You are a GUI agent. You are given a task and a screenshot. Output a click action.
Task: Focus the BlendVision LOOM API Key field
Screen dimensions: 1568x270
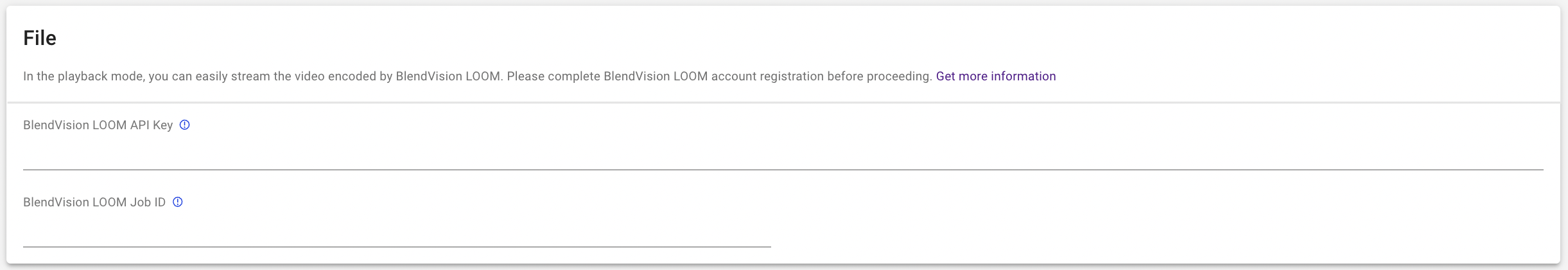coord(783,155)
